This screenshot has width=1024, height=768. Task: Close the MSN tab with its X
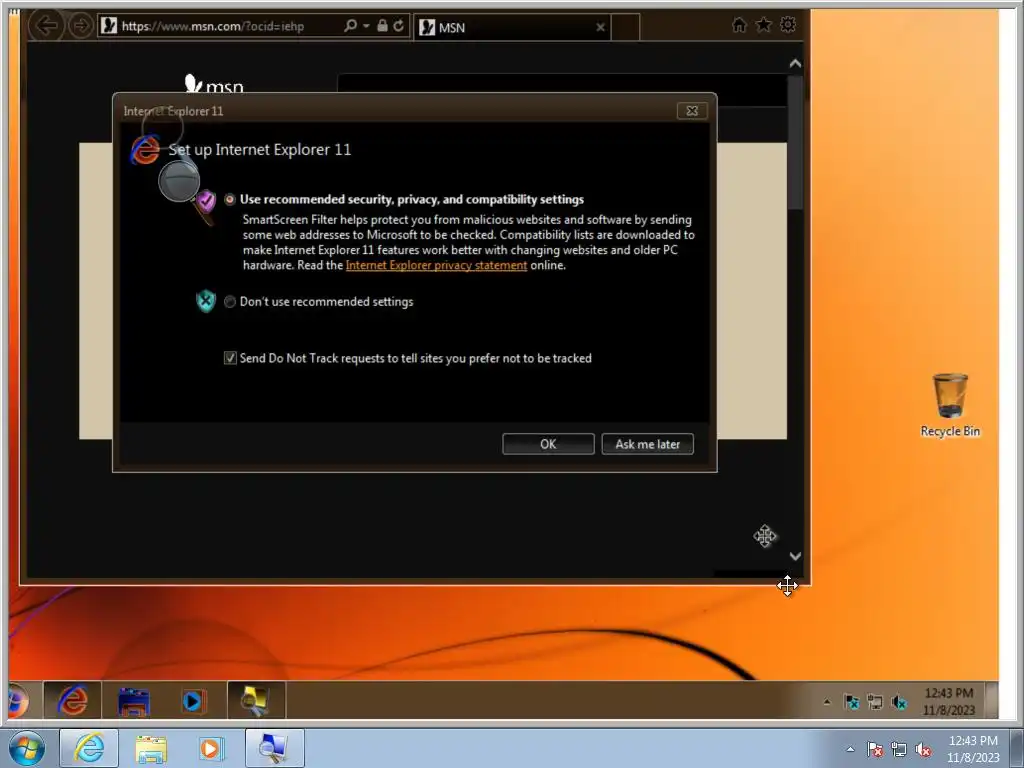click(x=600, y=27)
